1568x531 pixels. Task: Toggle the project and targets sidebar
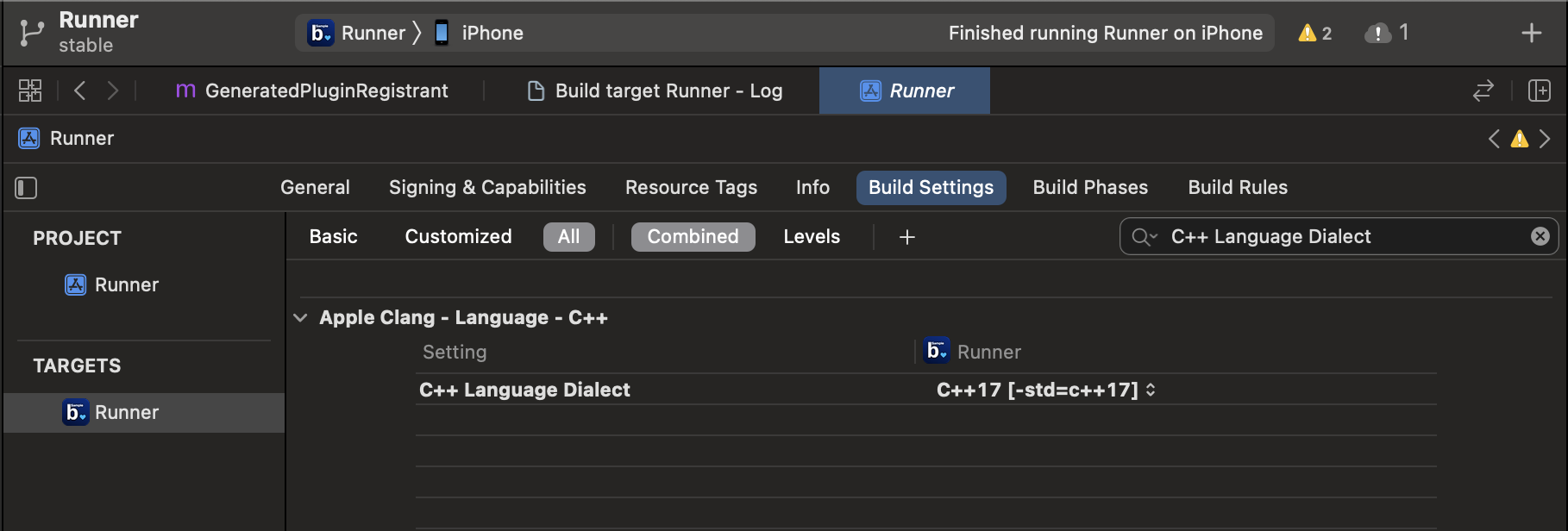pyautogui.click(x=27, y=187)
